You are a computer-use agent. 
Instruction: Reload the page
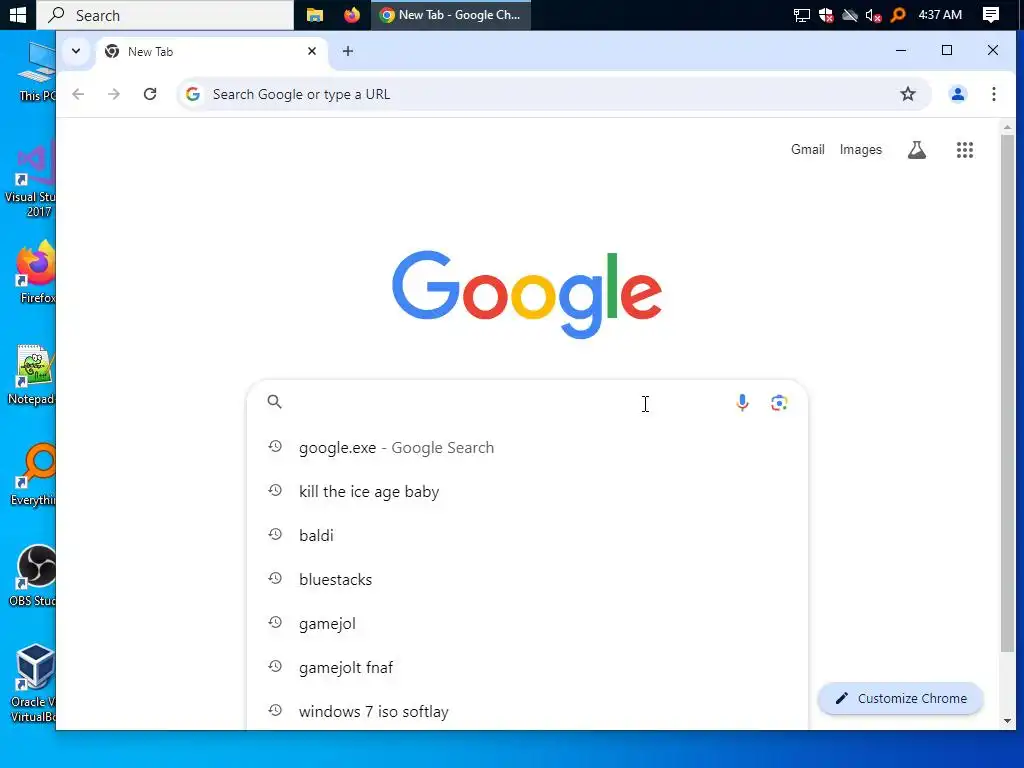click(150, 94)
